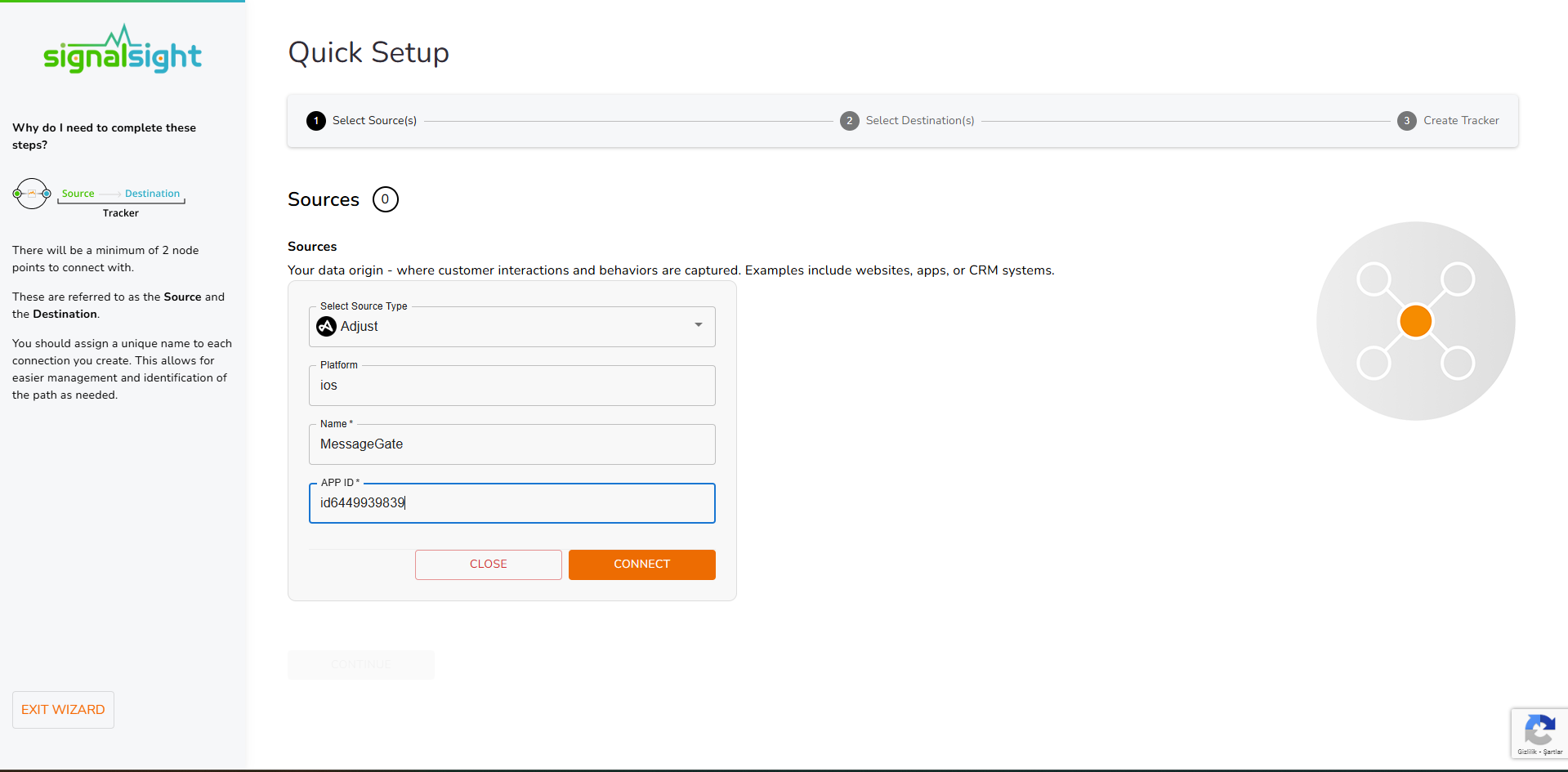
Task: Click the Tracker label under the diagram
Action: tap(121, 213)
